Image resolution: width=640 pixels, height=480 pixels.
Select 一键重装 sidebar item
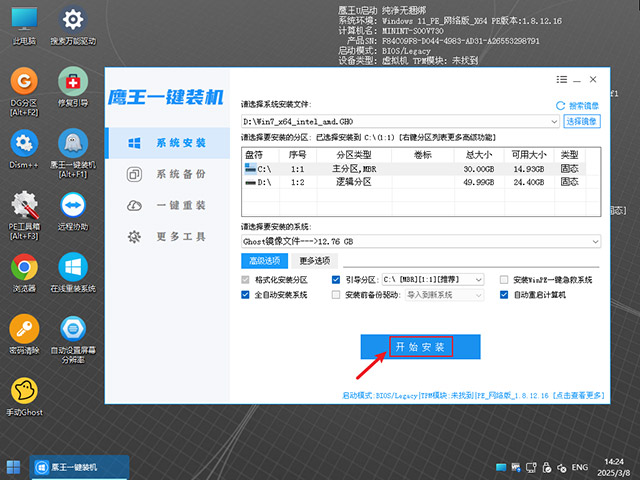(x=168, y=205)
